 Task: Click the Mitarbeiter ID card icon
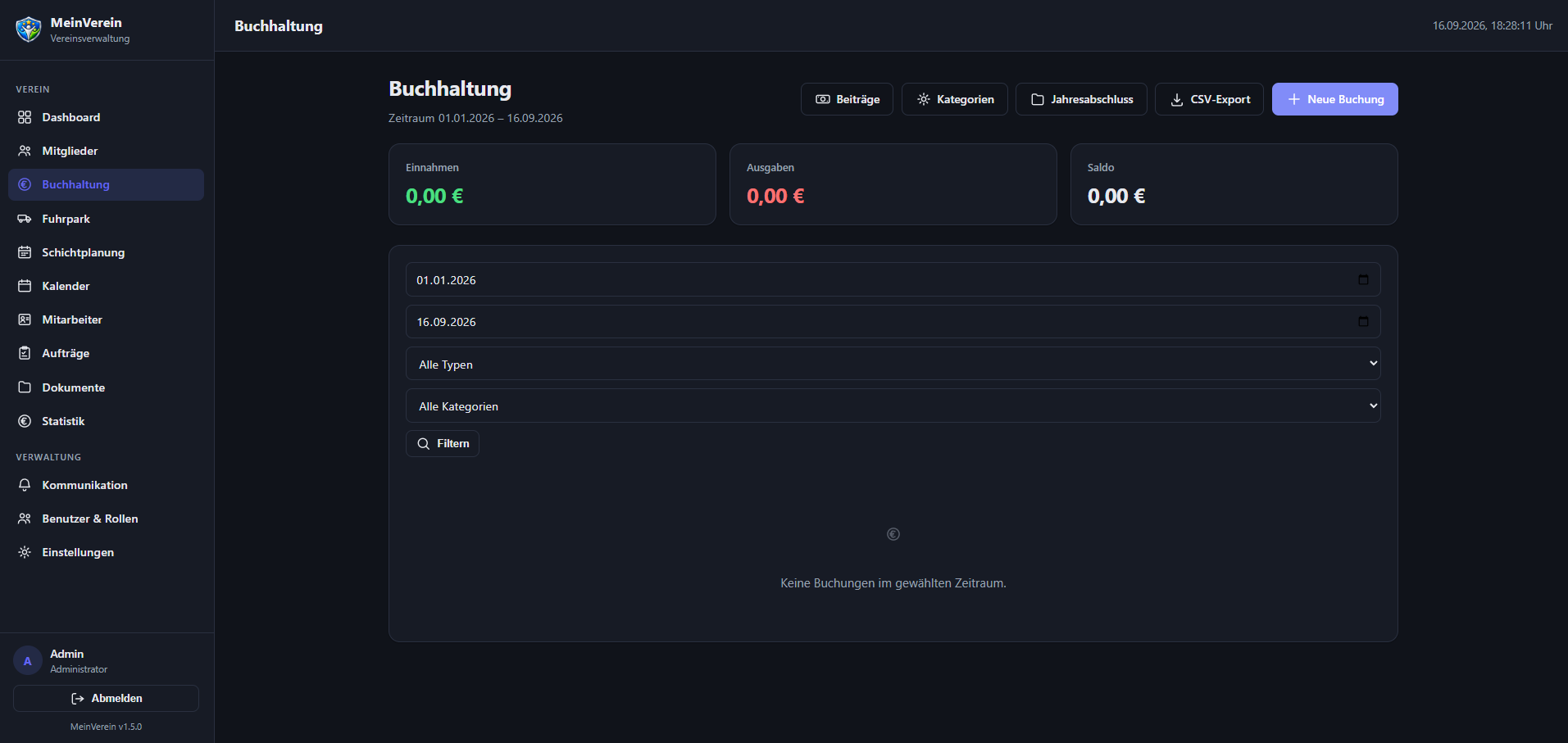click(25, 319)
